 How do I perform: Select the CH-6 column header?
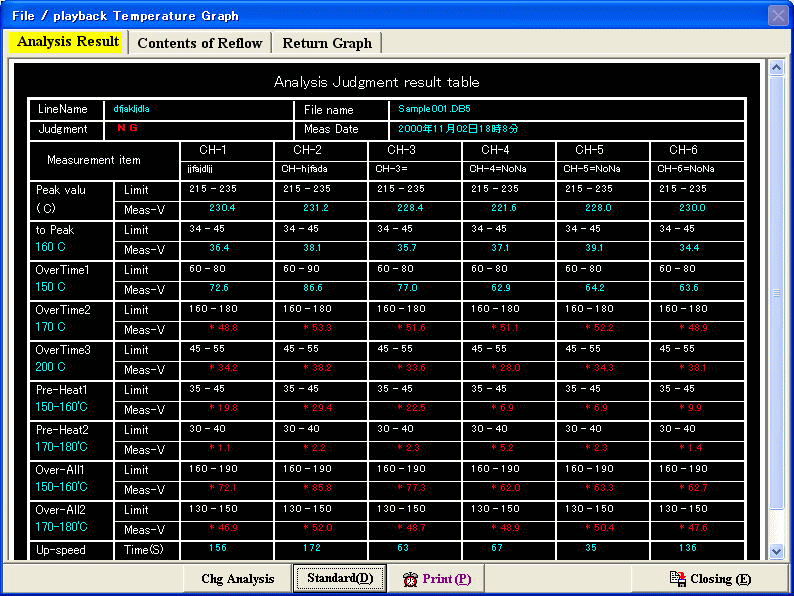coord(683,150)
